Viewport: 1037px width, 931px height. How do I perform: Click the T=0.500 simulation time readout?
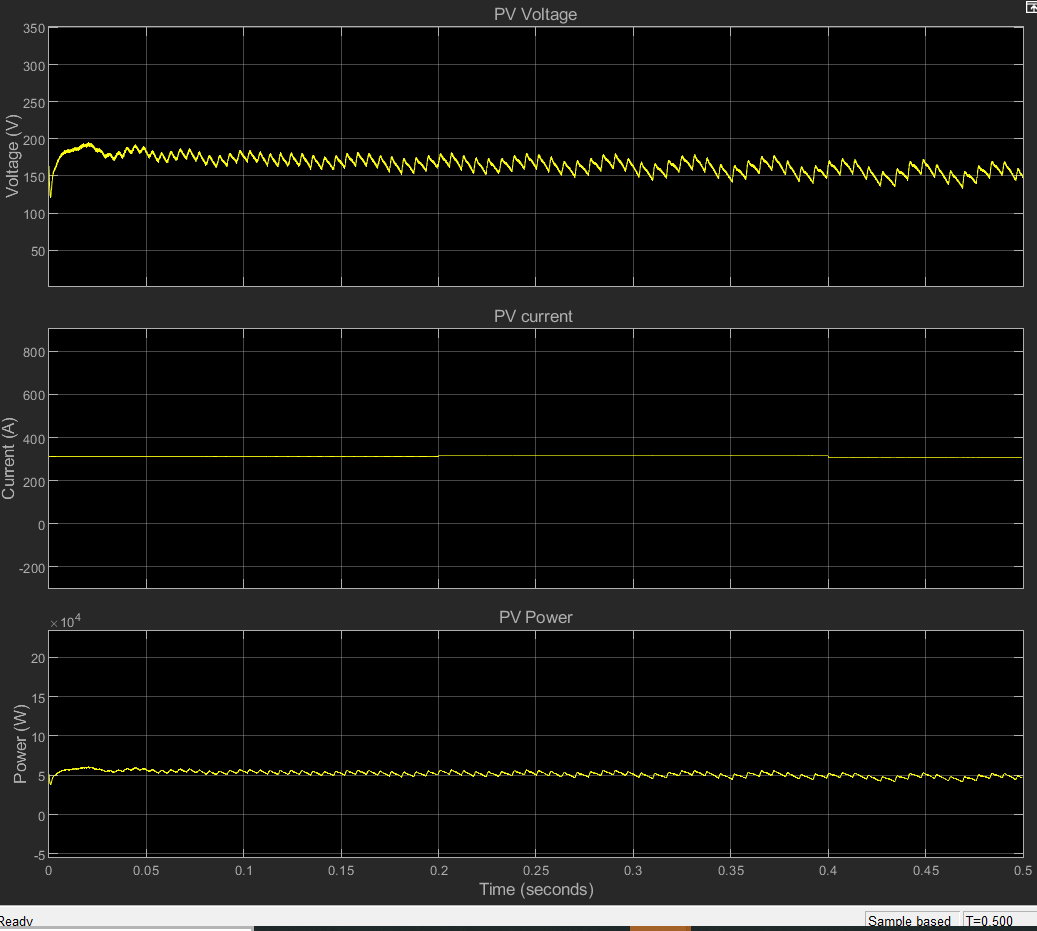(989, 921)
